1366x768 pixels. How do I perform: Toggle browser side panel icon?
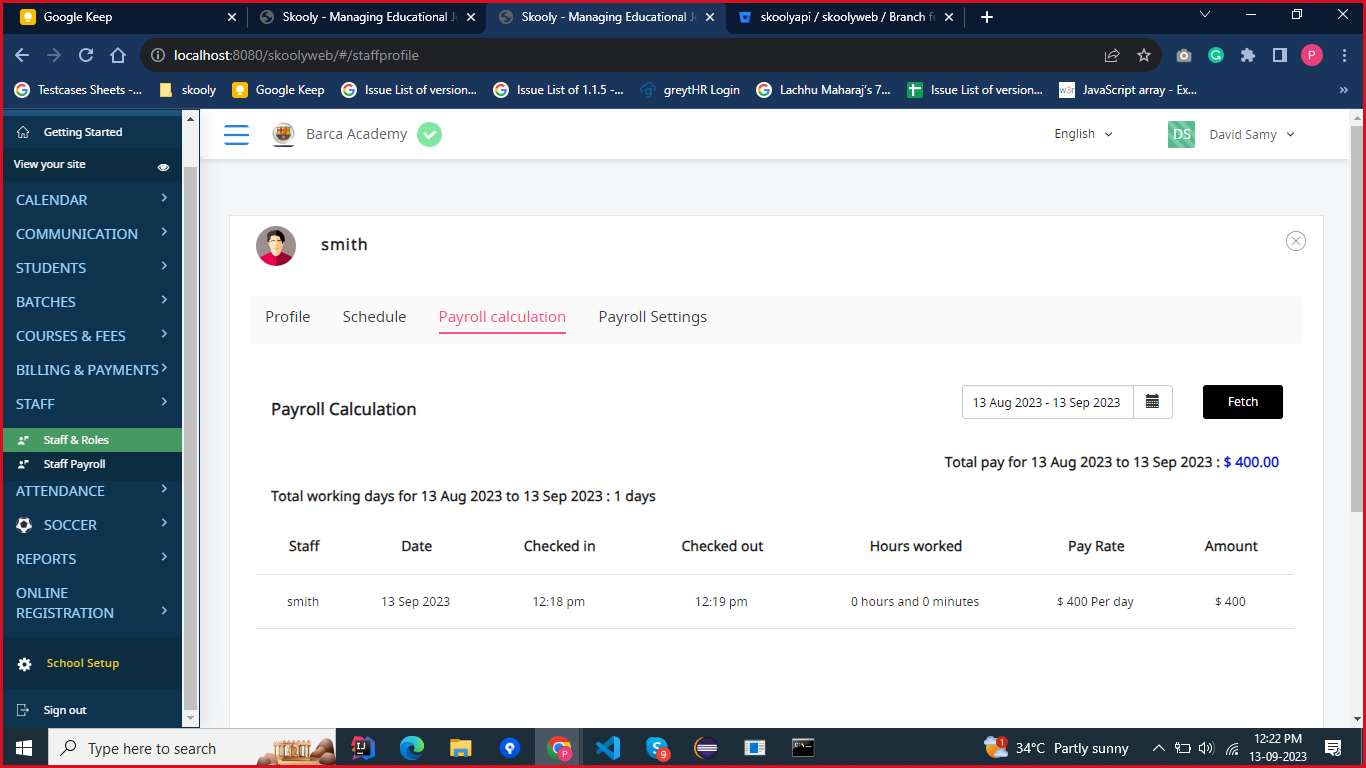pos(1279,56)
